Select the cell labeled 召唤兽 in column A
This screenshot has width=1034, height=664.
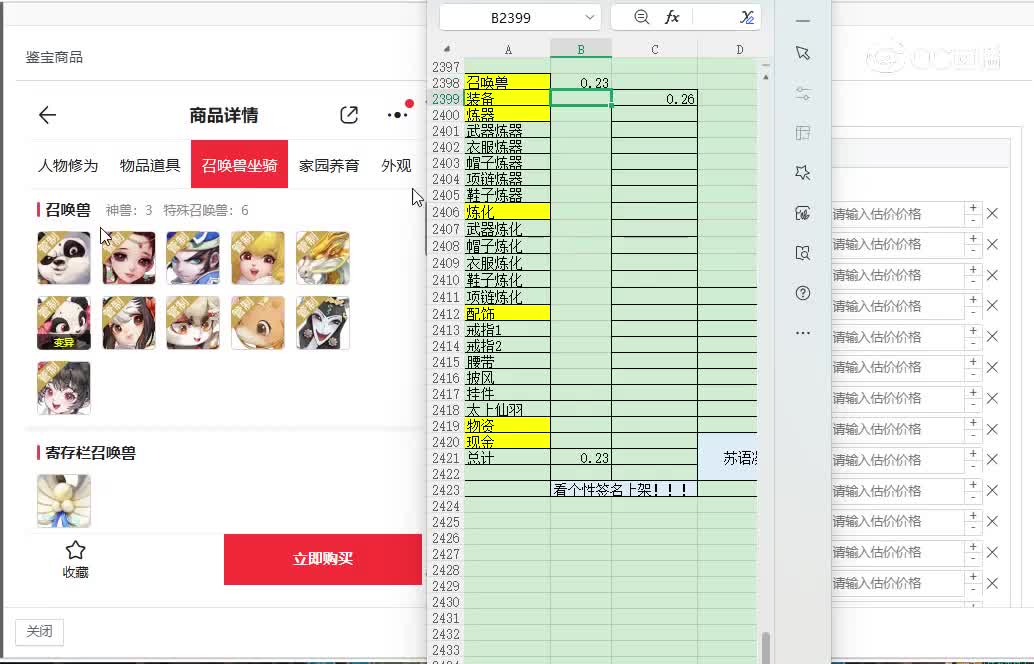coord(508,82)
